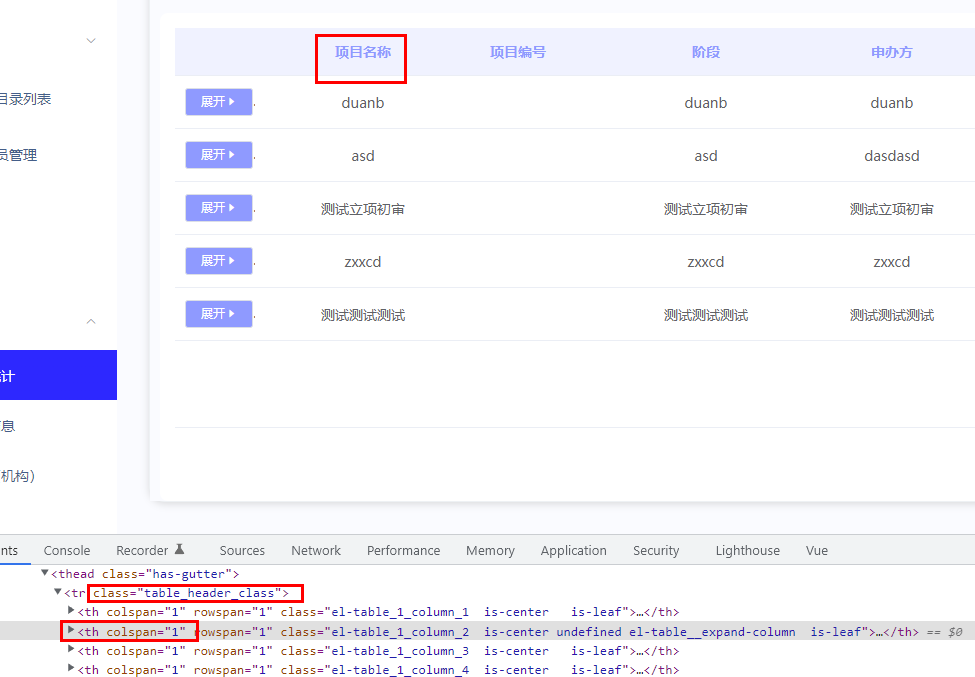Open the Console tab
975x677 pixels.
point(66,550)
